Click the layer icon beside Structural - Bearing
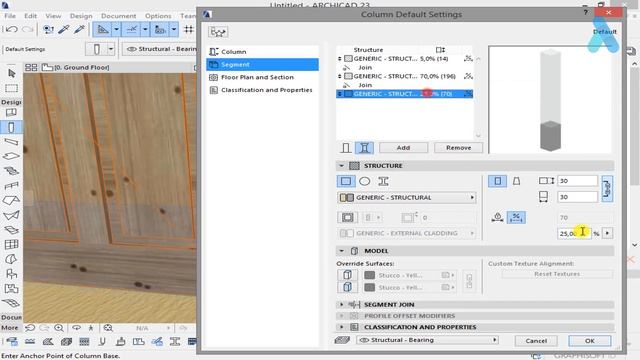 [342, 340]
